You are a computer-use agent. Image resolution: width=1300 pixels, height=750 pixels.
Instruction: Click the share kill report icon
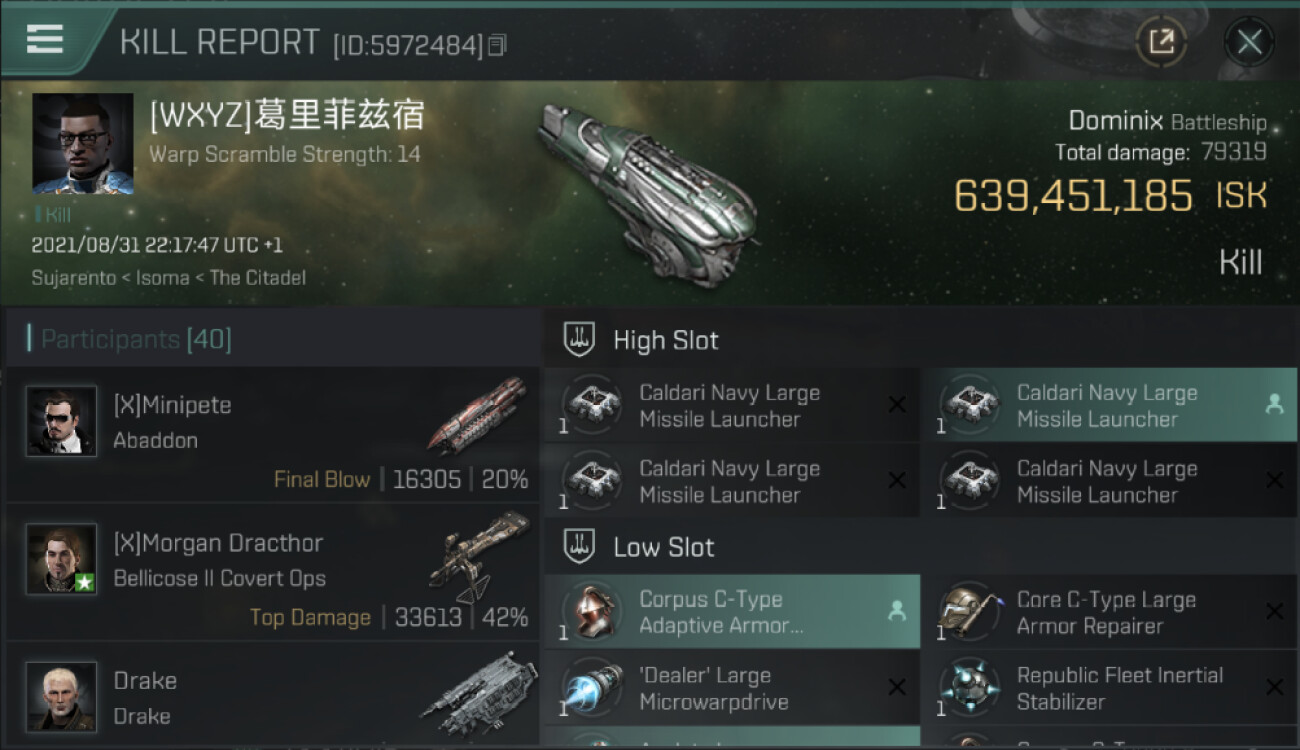[x=1161, y=42]
